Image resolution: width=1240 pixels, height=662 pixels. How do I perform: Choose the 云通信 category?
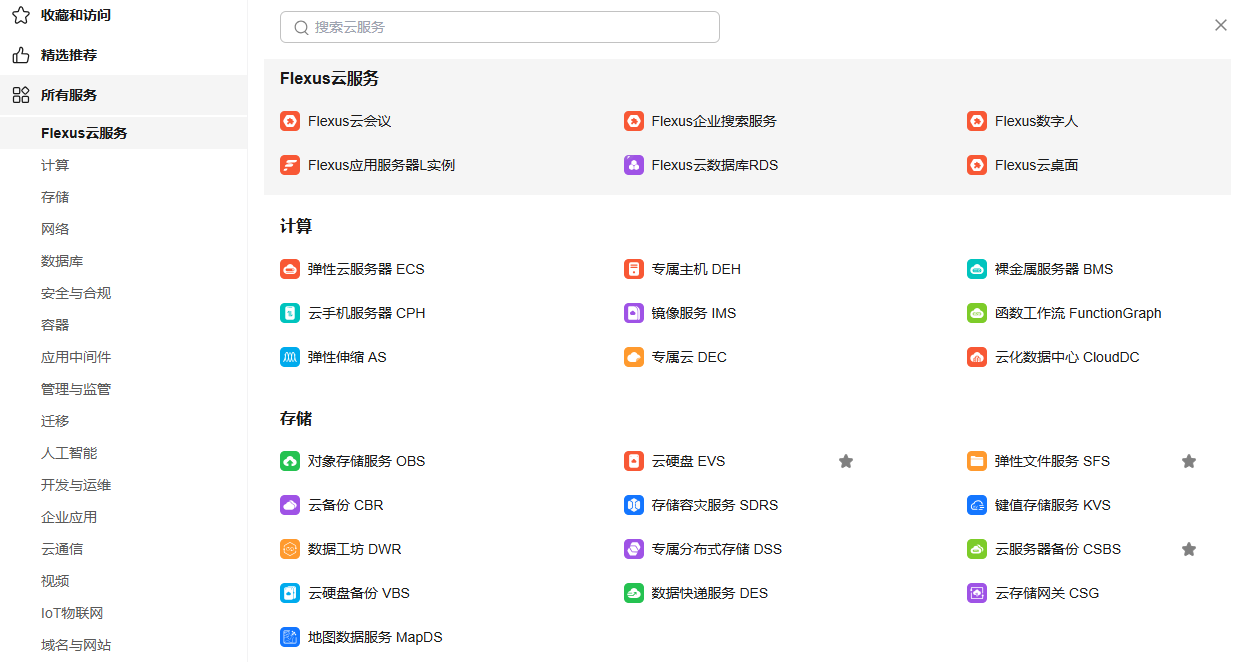[62, 549]
